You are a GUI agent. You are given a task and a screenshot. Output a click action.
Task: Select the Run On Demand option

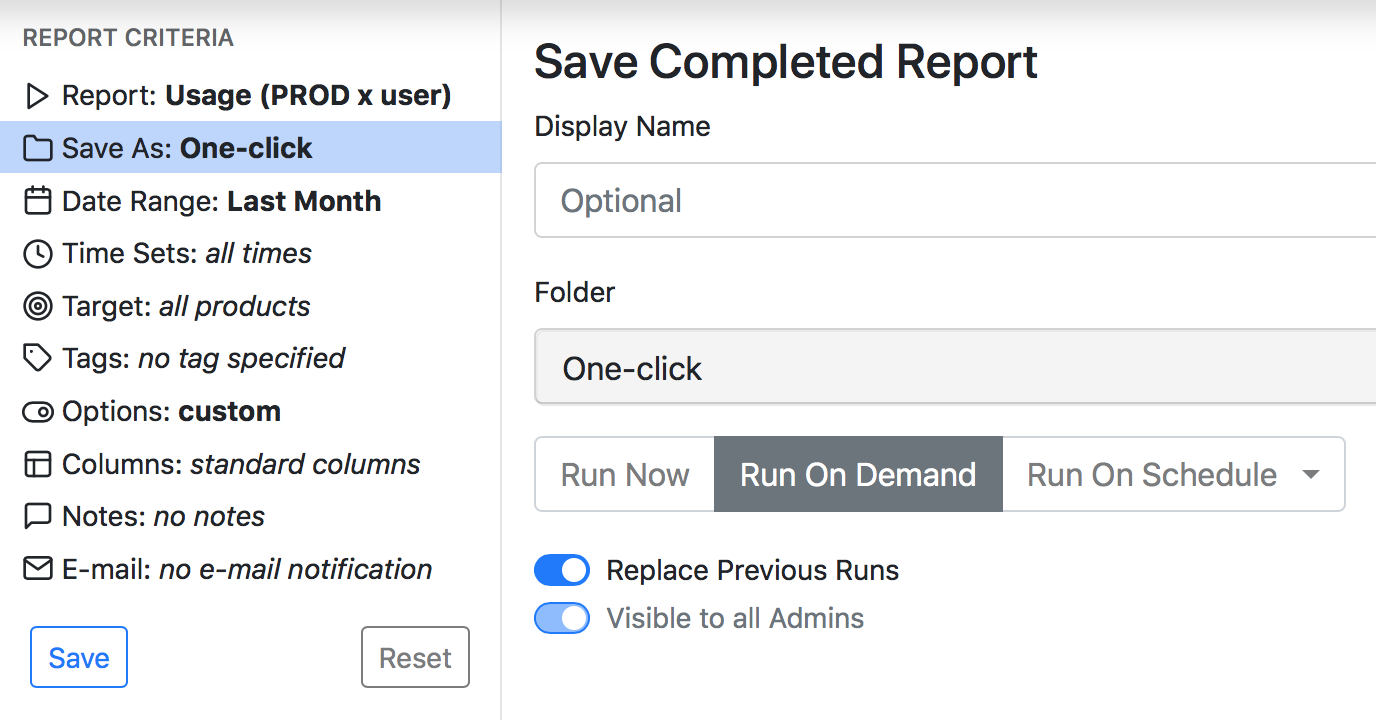857,474
